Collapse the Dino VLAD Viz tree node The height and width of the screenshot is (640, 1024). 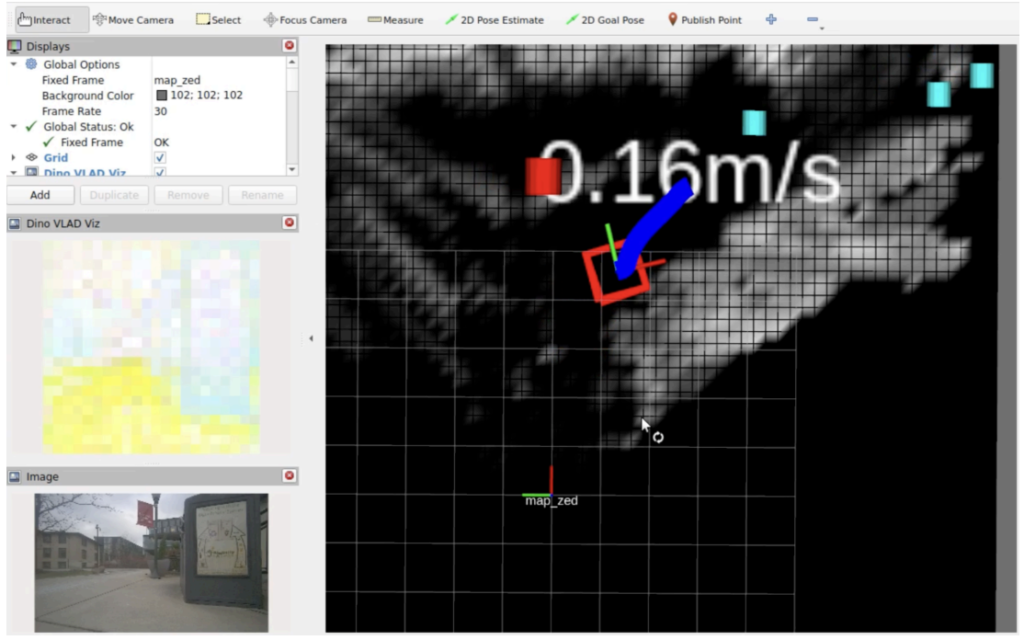13,172
